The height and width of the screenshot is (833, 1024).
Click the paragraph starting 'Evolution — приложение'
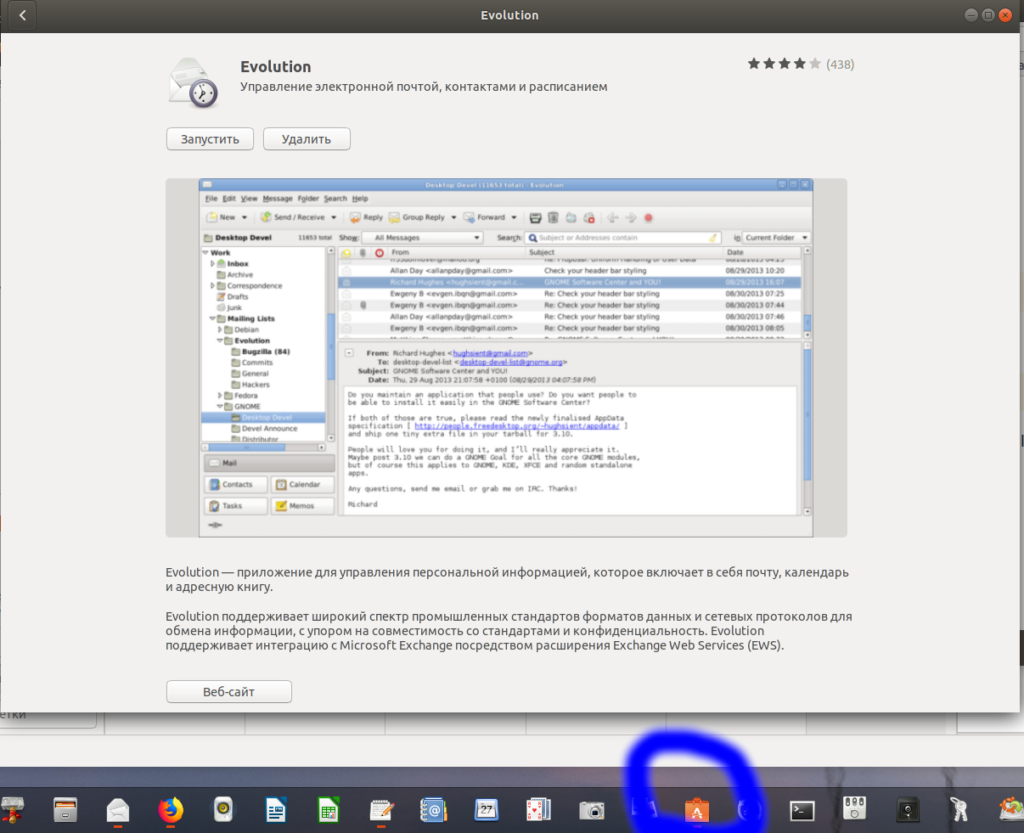(x=507, y=579)
